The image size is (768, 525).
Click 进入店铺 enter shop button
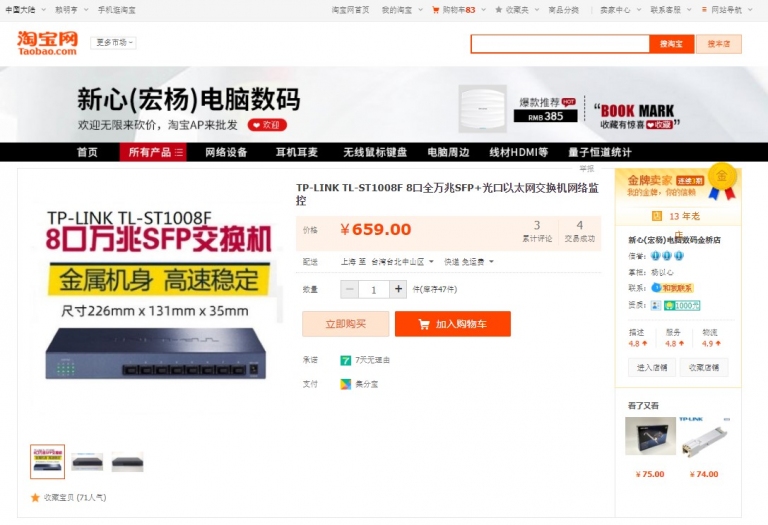(652, 367)
